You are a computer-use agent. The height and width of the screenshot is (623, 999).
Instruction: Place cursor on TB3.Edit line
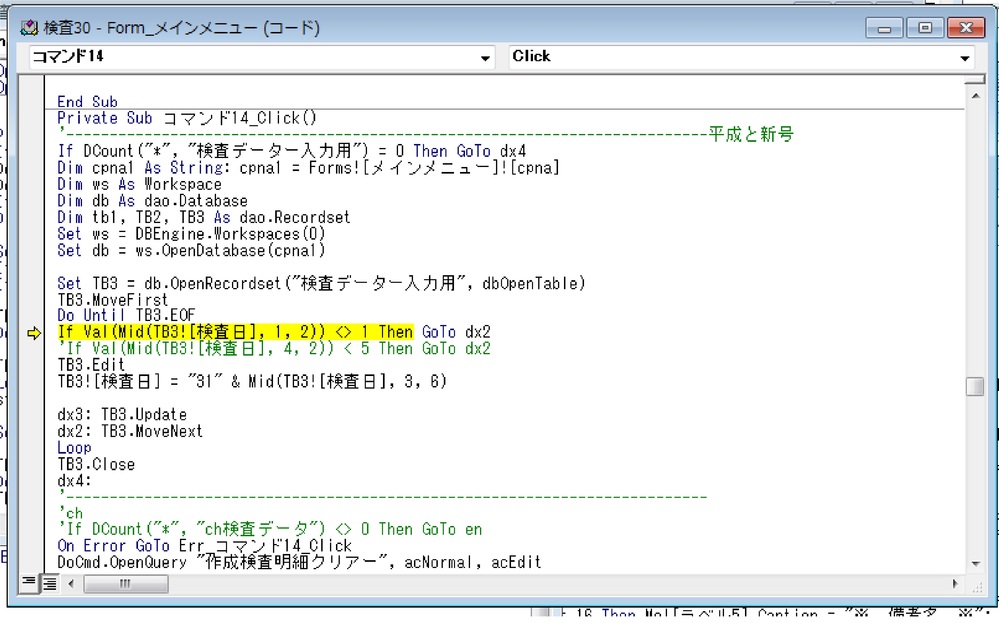92,365
